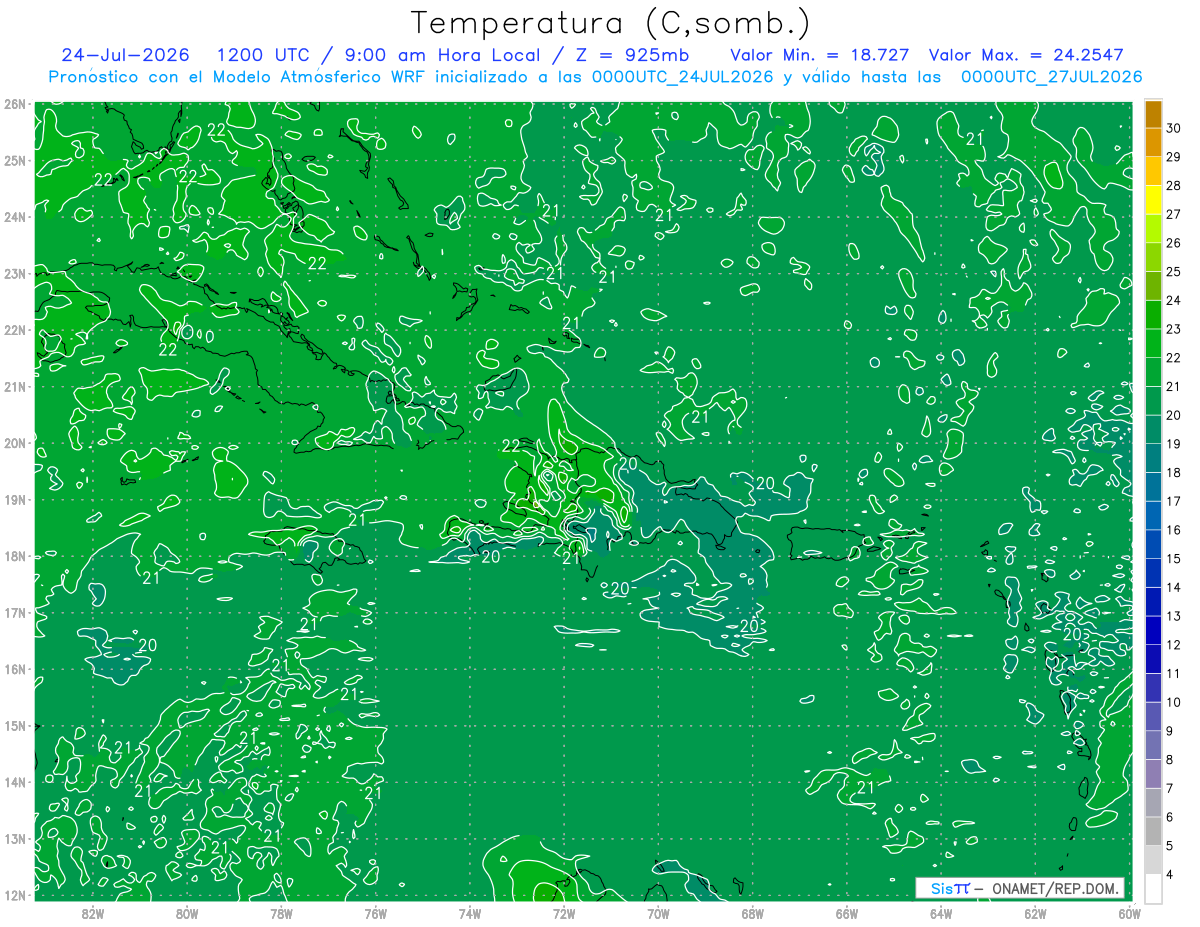This screenshot has width=1200, height=927.
Task: Click the "9:00 am Hora Local" text
Action: 442,55
